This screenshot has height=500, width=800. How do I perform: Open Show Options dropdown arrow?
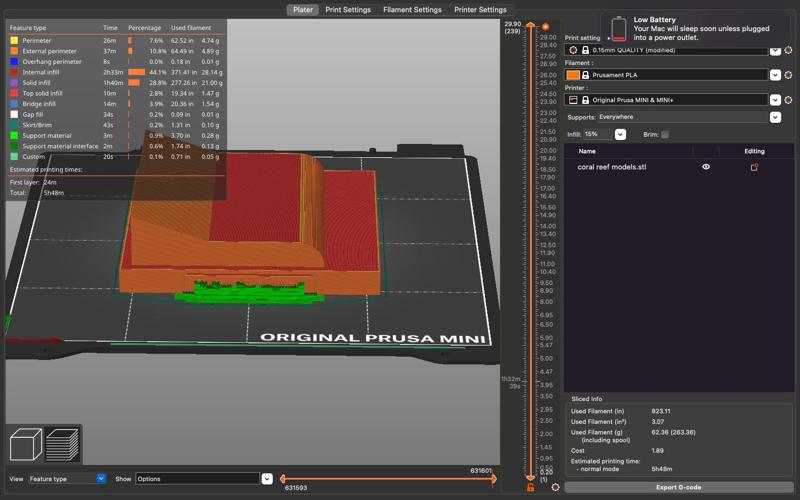coord(267,479)
